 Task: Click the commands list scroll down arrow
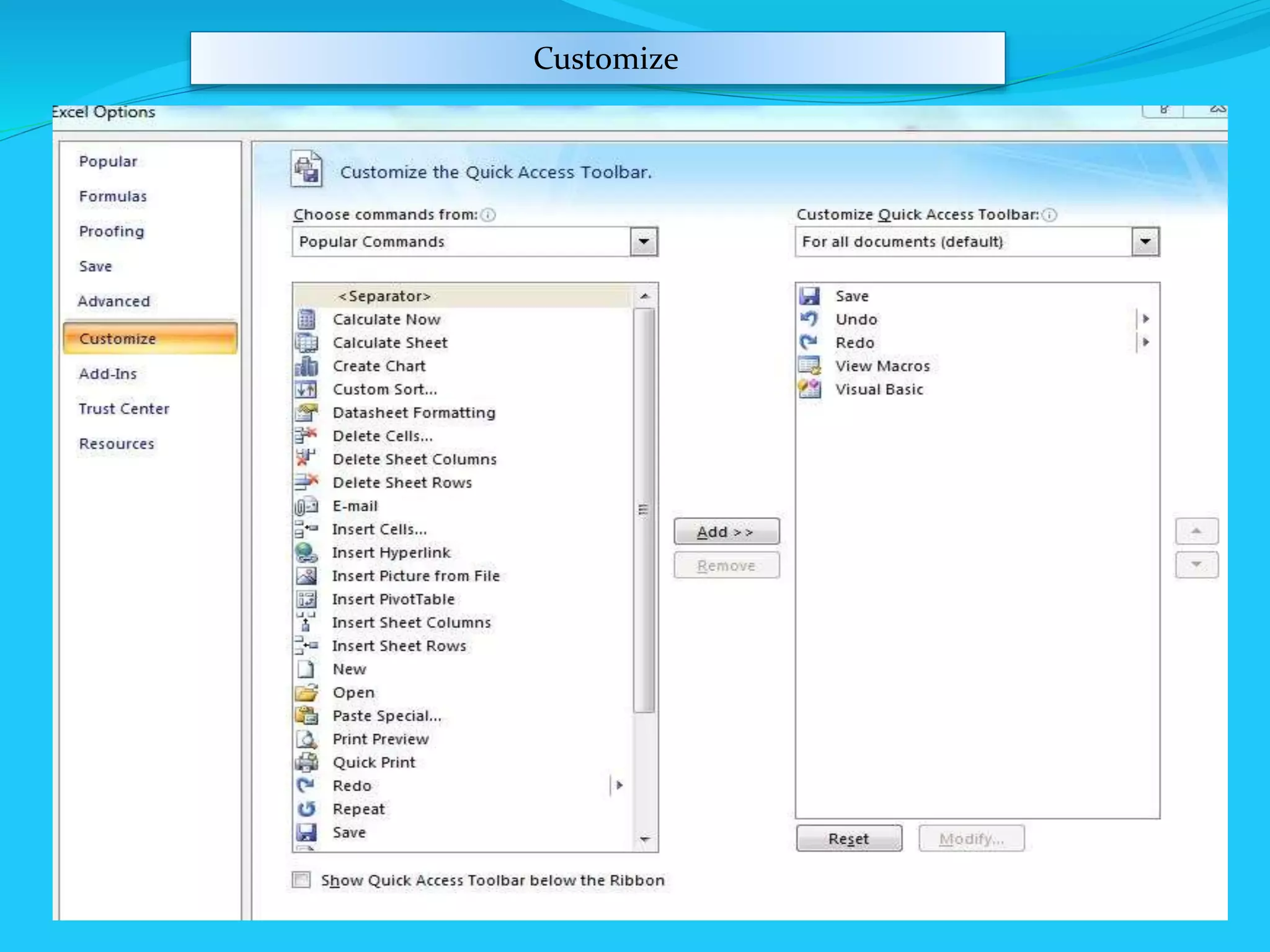645,839
